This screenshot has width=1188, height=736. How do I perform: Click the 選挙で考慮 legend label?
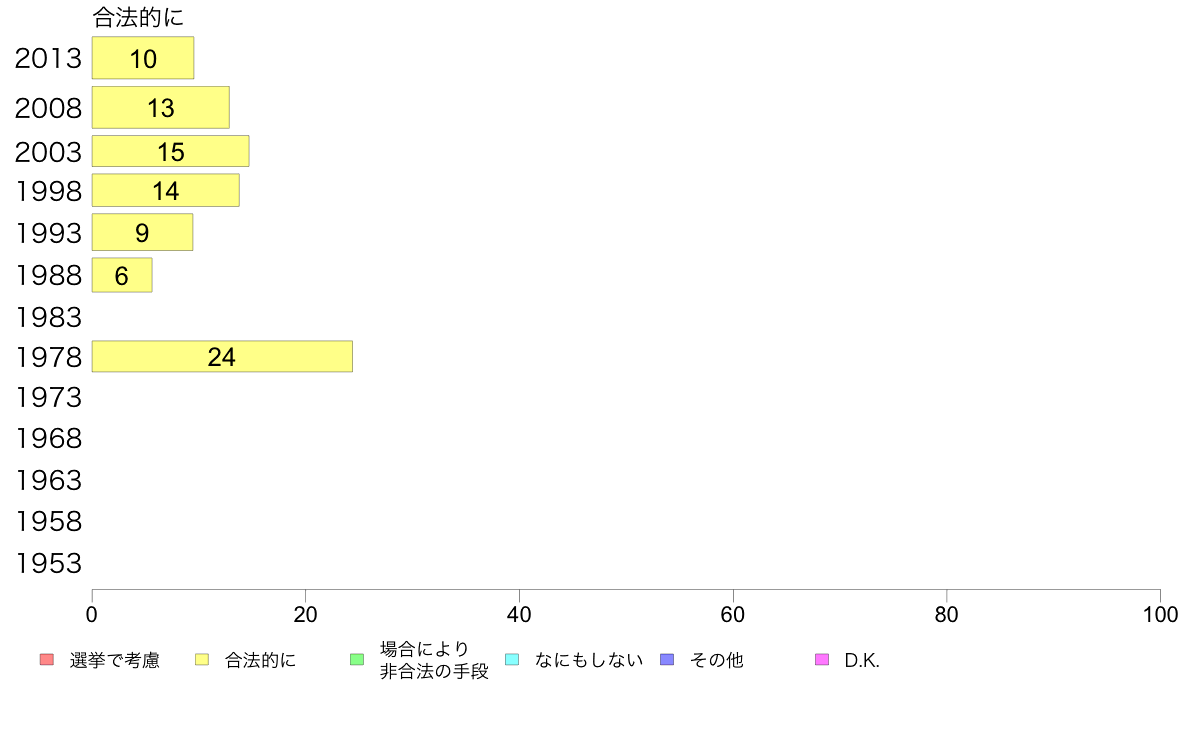coord(114,660)
